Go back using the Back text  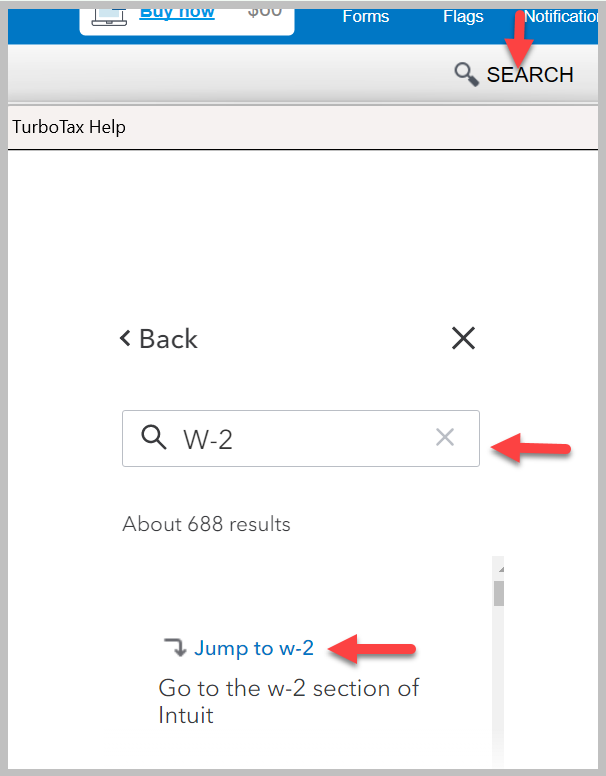coord(168,339)
